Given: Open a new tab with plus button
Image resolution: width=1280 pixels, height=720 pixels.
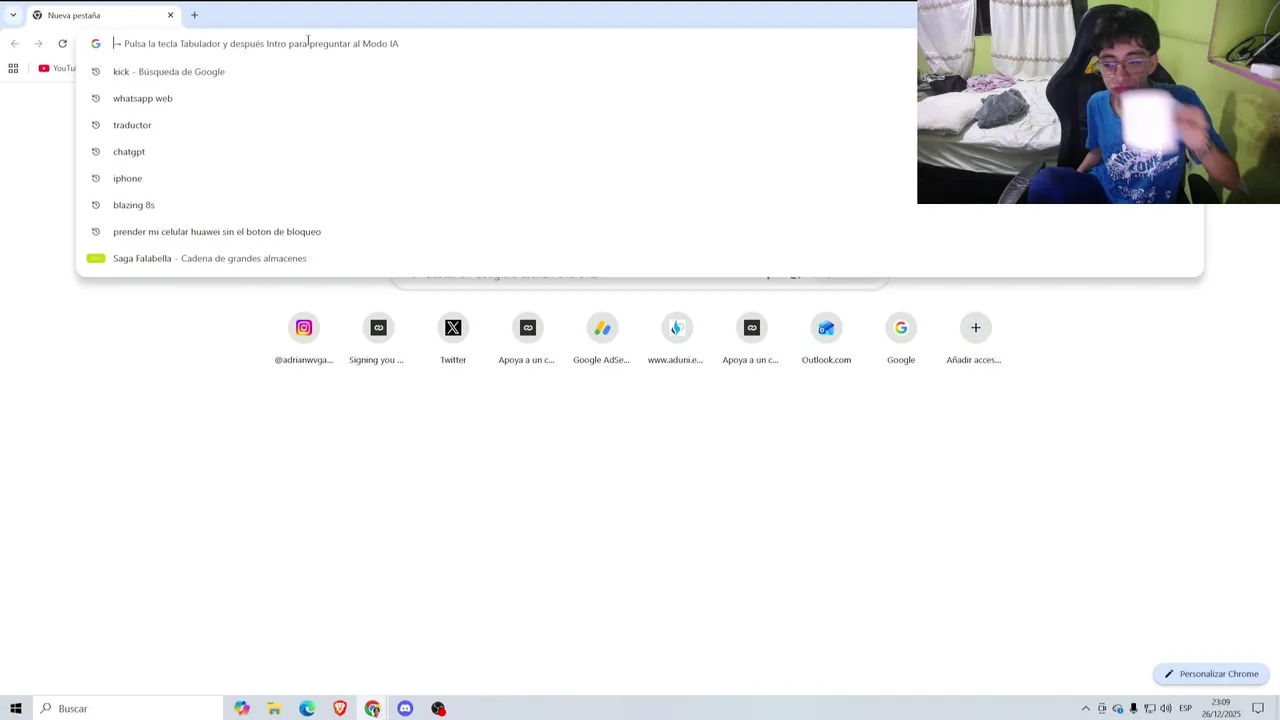Looking at the screenshot, I should 195,15.
